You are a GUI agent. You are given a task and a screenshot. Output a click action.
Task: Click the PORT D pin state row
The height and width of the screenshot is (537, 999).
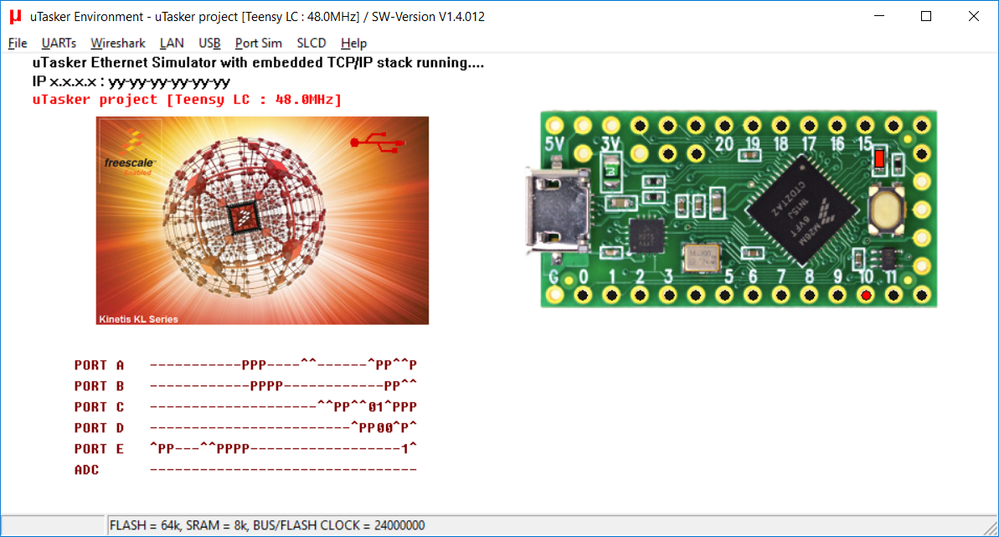pos(245,428)
